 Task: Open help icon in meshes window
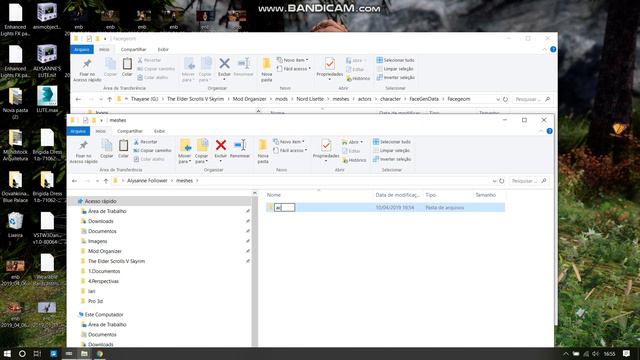coord(549,131)
